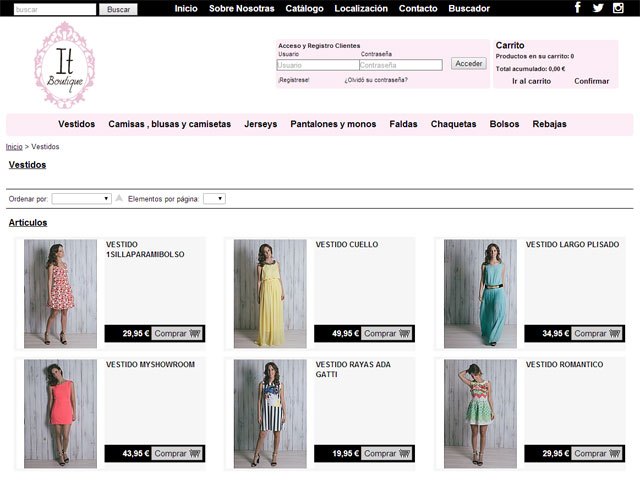The height and width of the screenshot is (480, 640).
Task: Focus the Usuario input field
Action: [x=317, y=65]
